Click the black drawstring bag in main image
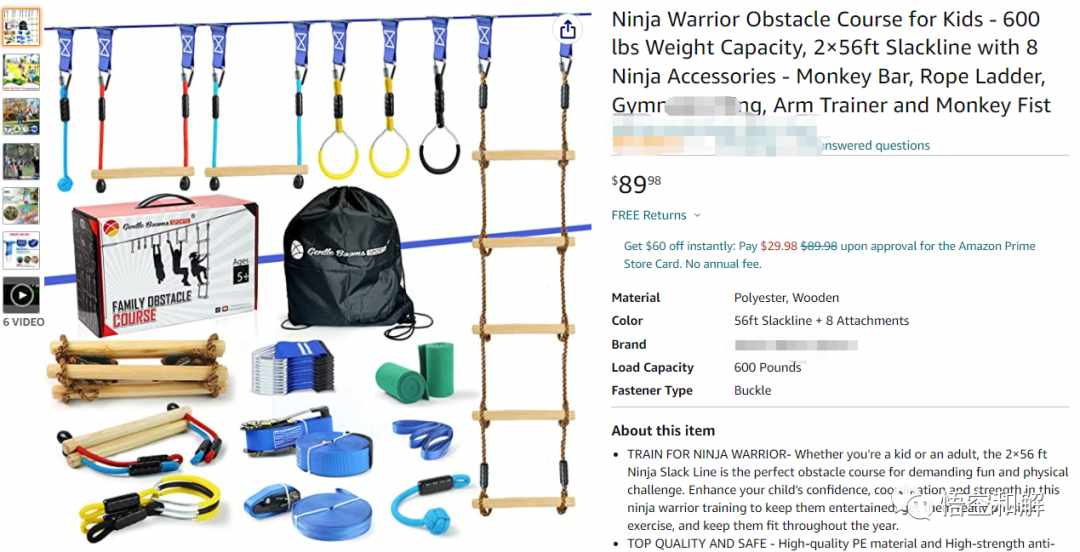Screen dimensions: 1080x552 [x=348, y=260]
